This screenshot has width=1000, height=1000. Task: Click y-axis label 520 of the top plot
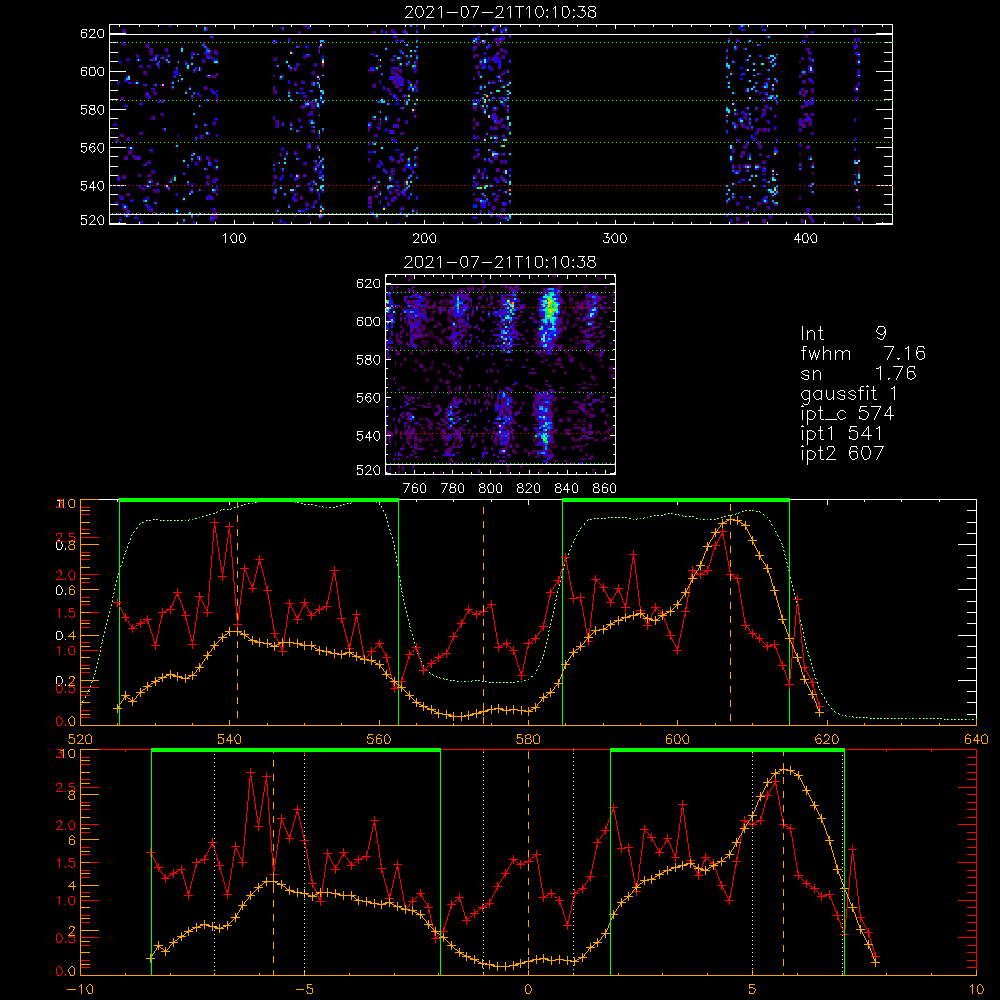92,221
